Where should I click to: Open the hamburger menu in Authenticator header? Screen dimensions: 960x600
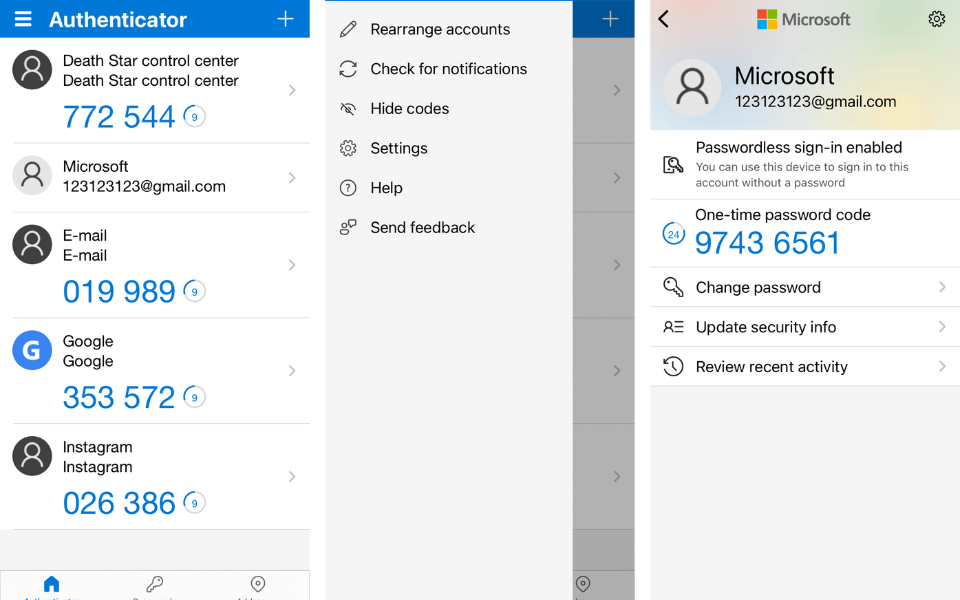click(x=23, y=20)
